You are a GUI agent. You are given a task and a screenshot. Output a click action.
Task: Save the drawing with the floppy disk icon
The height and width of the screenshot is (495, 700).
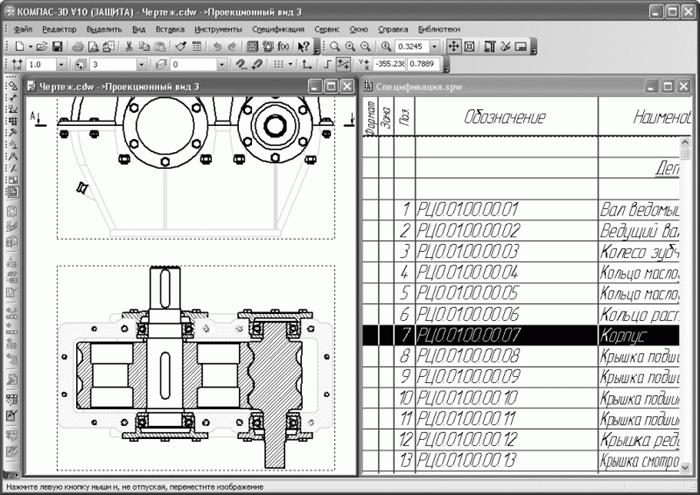[x=58, y=46]
